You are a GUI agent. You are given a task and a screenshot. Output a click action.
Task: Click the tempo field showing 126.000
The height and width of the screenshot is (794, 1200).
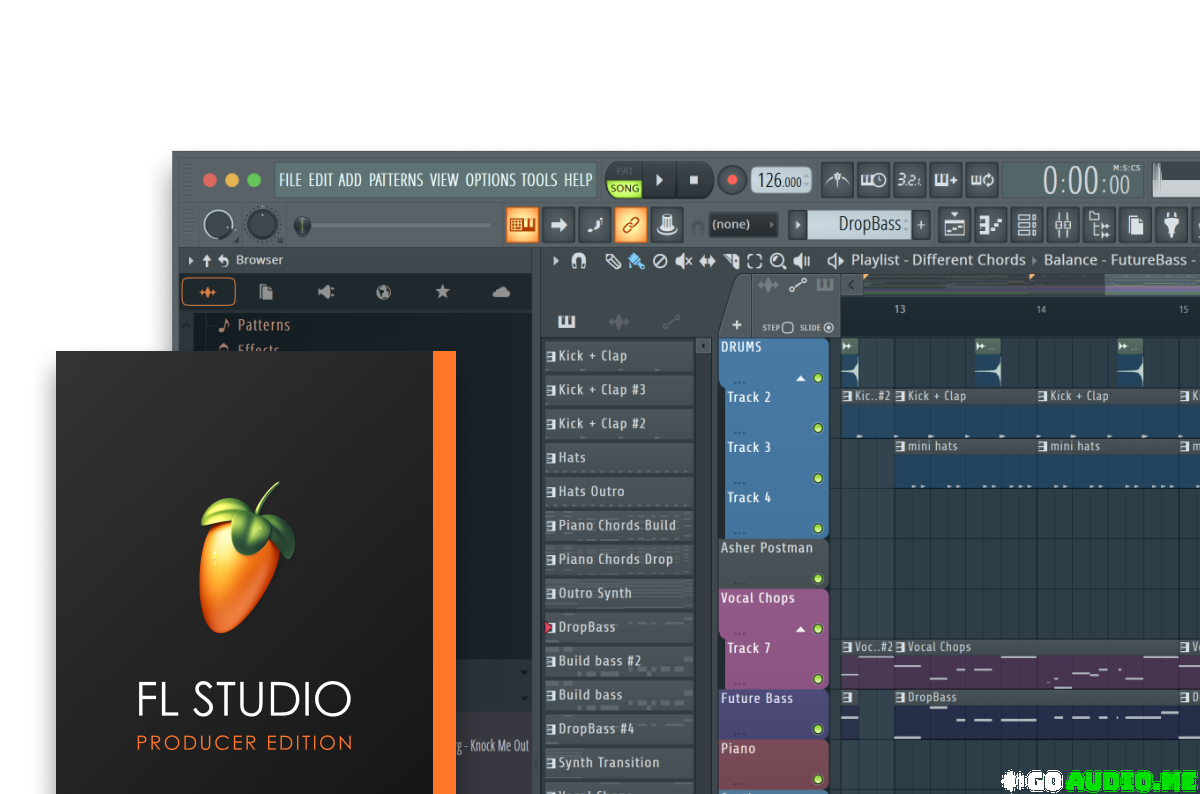pyautogui.click(x=781, y=181)
